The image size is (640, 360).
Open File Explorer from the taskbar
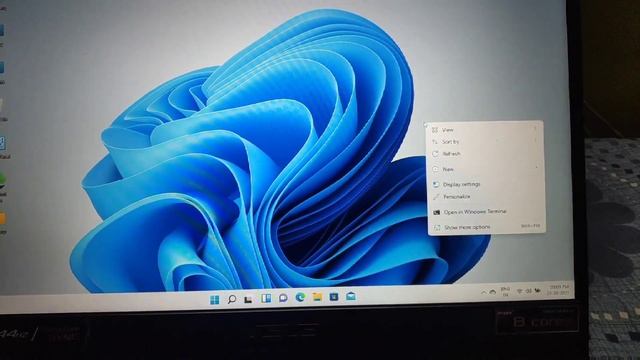click(317, 297)
